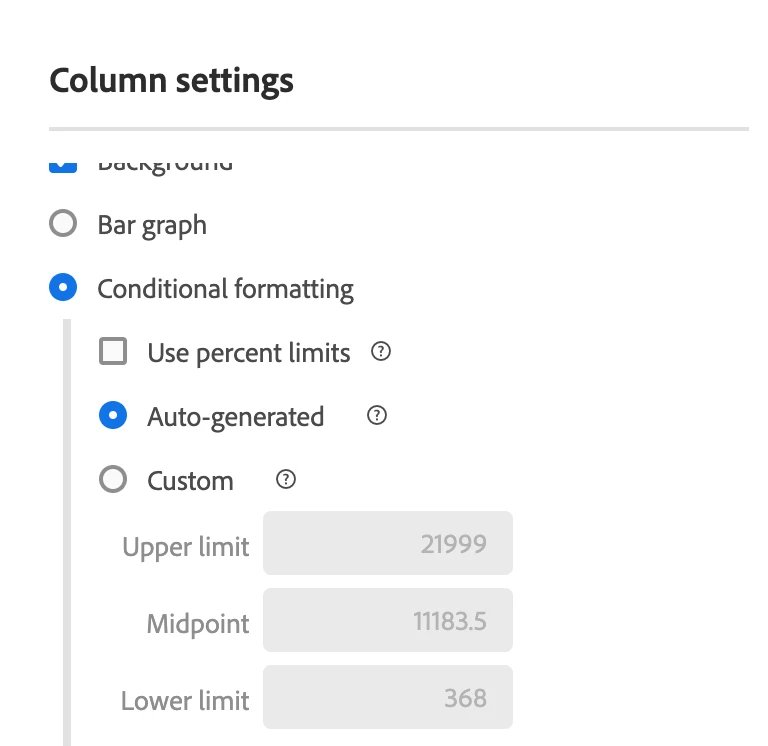The image size is (768, 746).
Task: Click help icon next to Auto-generated
Action: coord(377,416)
